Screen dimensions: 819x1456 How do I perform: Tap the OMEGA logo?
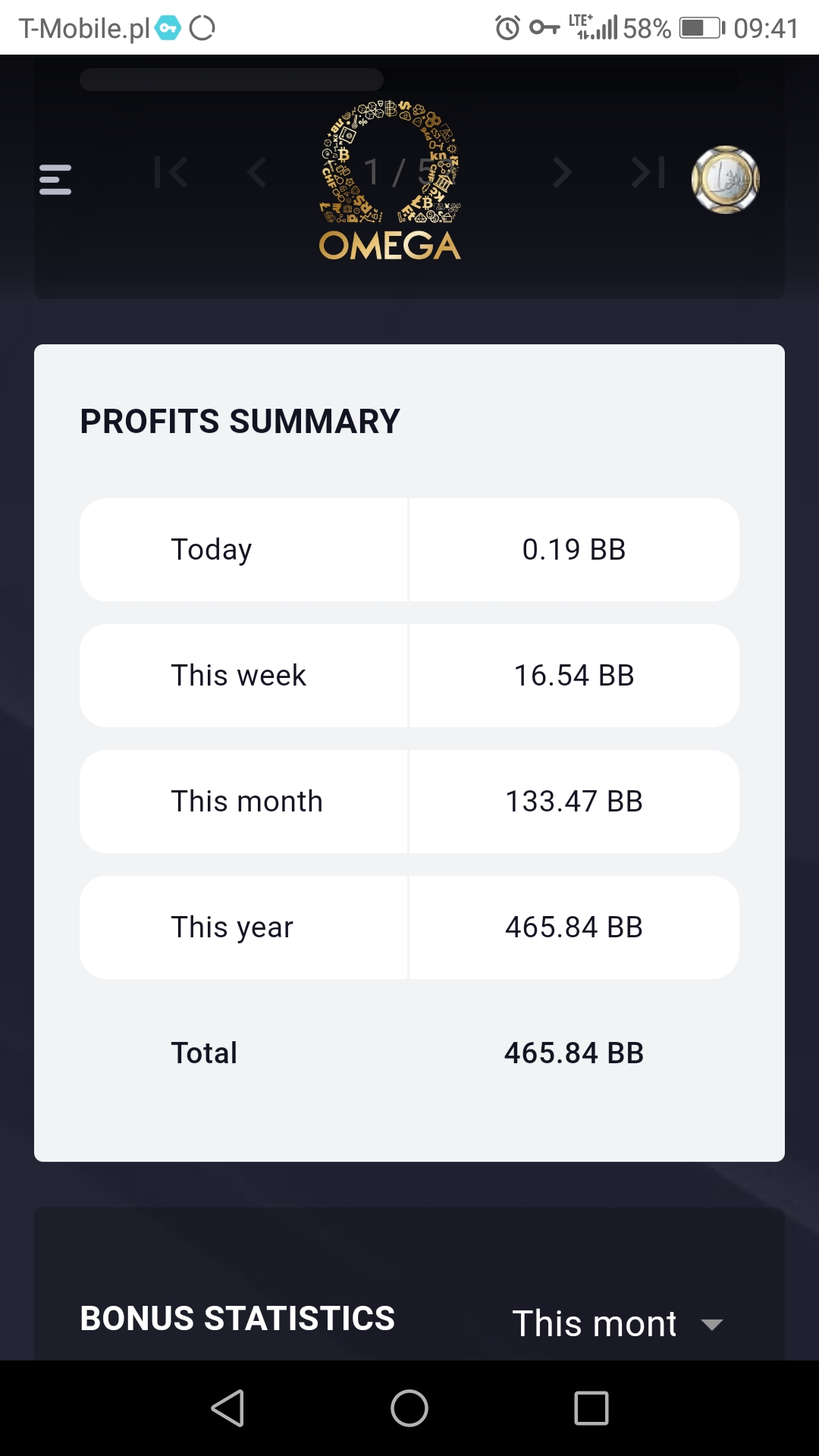(390, 180)
